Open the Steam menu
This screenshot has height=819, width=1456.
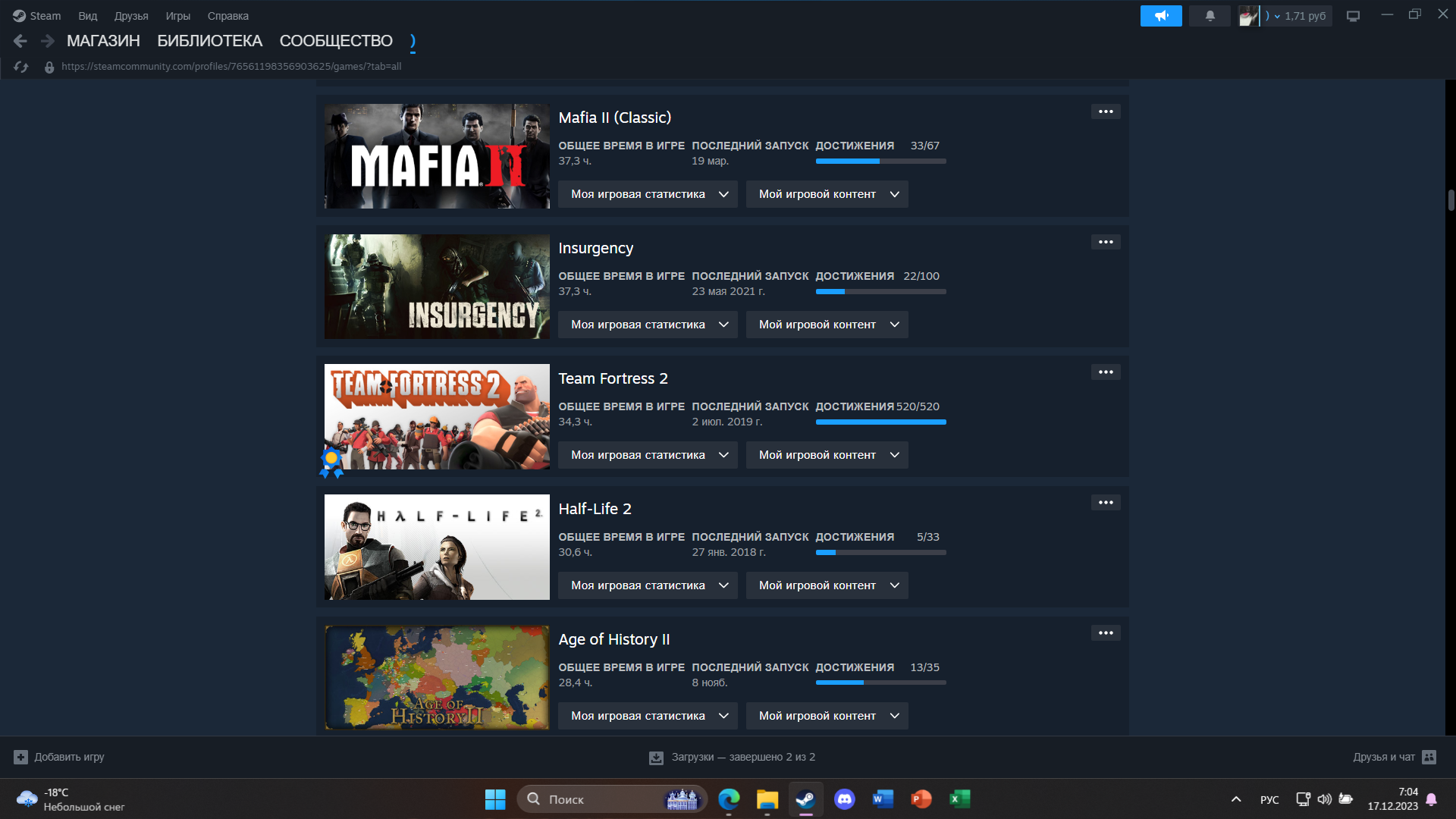36,16
